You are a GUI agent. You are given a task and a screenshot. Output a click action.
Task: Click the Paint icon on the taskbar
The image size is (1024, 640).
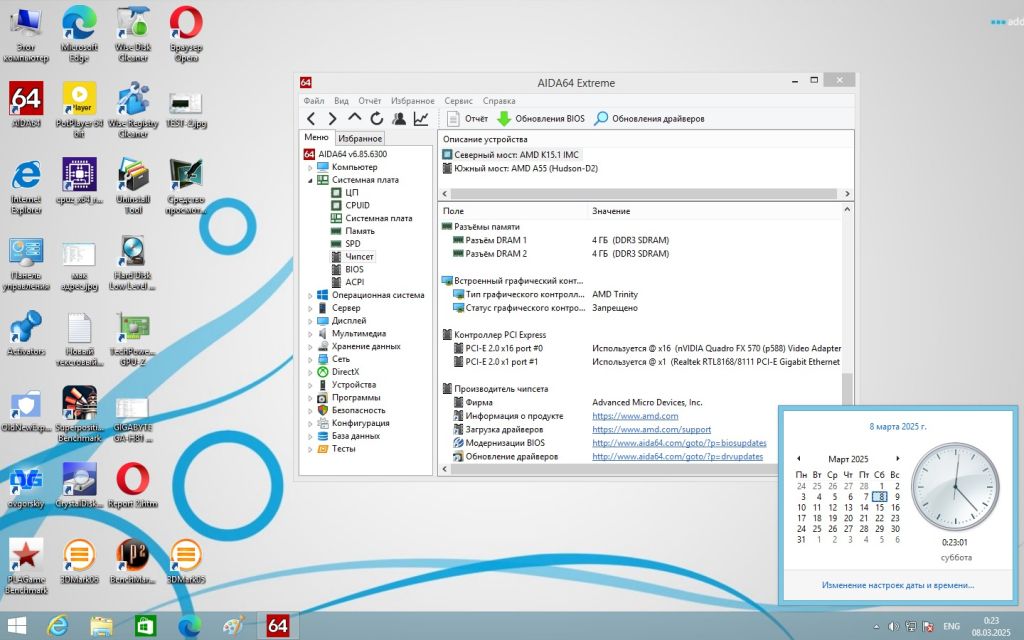(x=233, y=626)
